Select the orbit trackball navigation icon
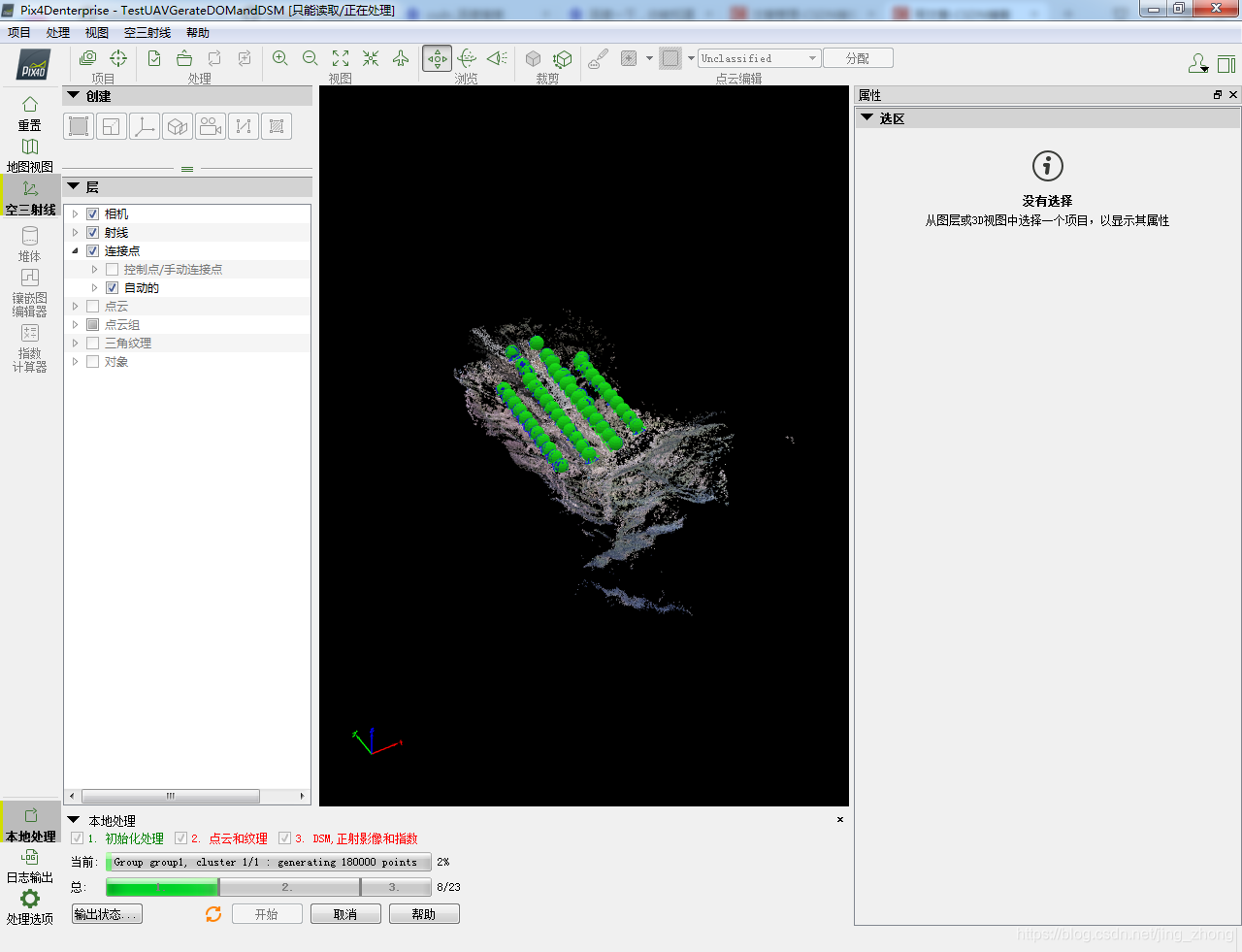Viewport: 1242px width, 952px height. (x=467, y=58)
